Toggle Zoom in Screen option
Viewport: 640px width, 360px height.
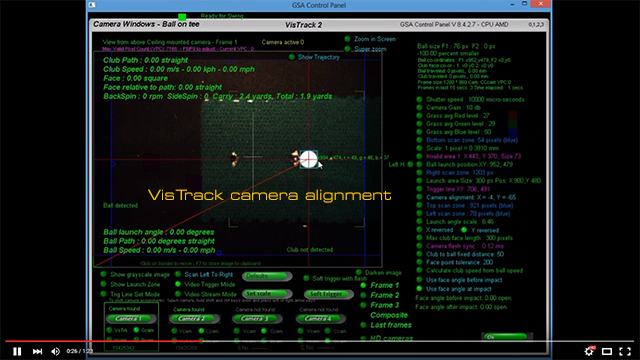click(x=347, y=39)
